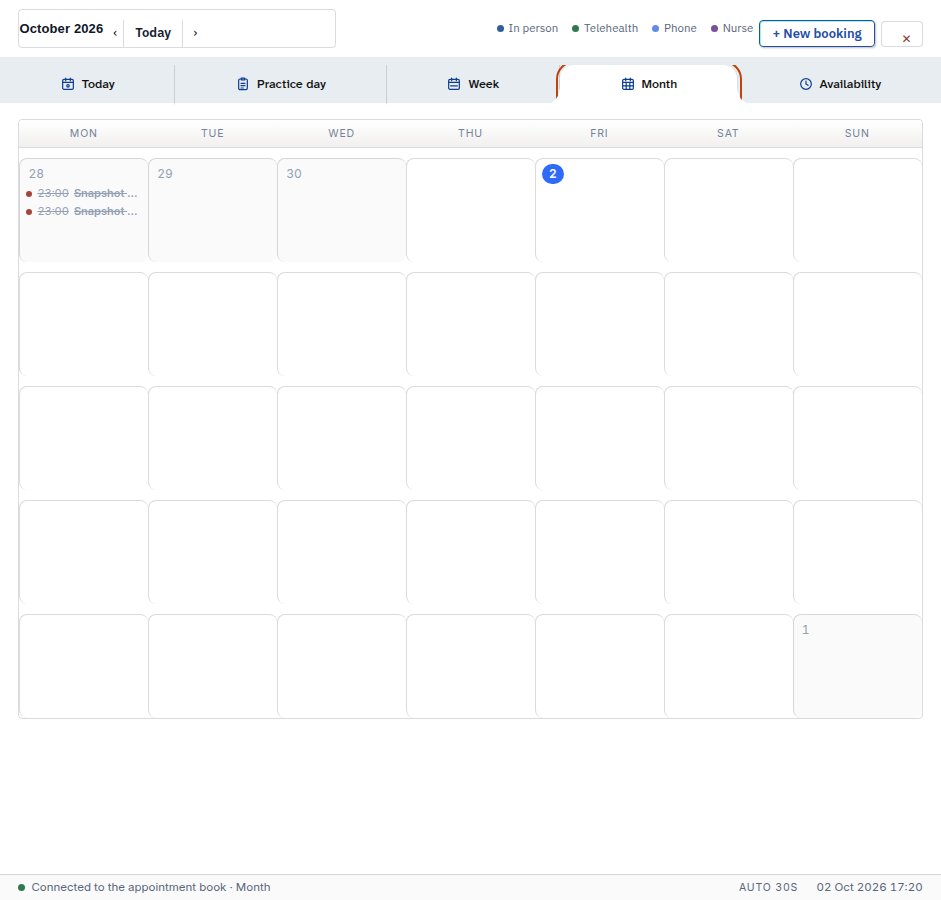Switch to the Week view tab
941x900 pixels.
(473, 84)
